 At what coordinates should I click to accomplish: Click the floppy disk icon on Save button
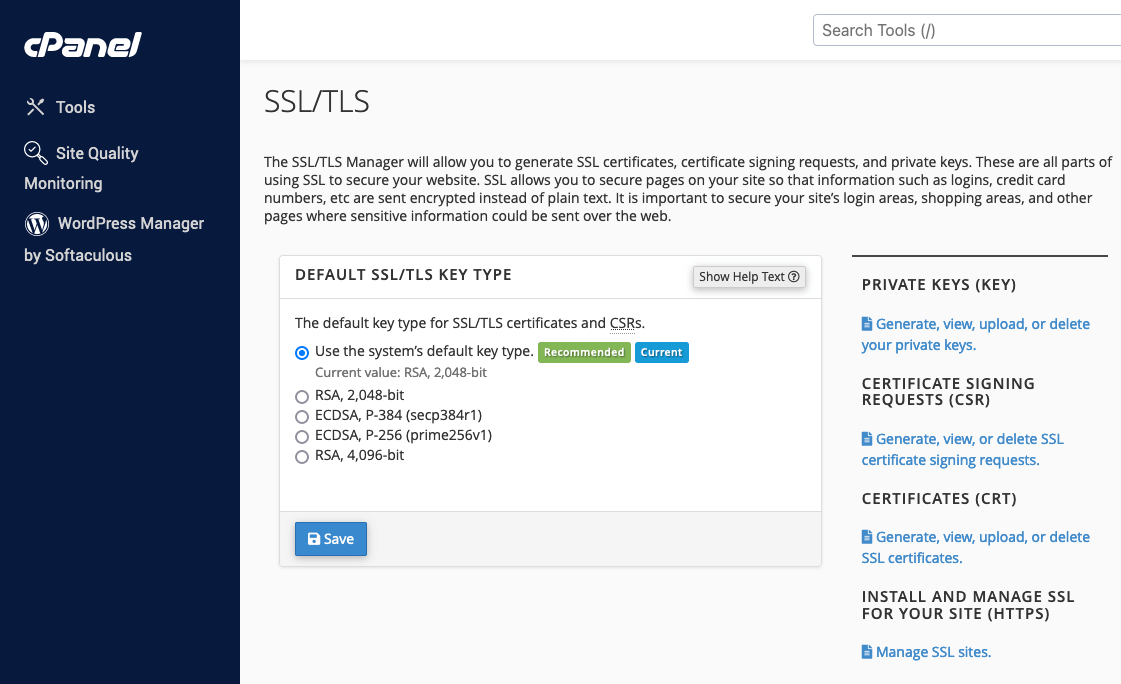tap(314, 539)
